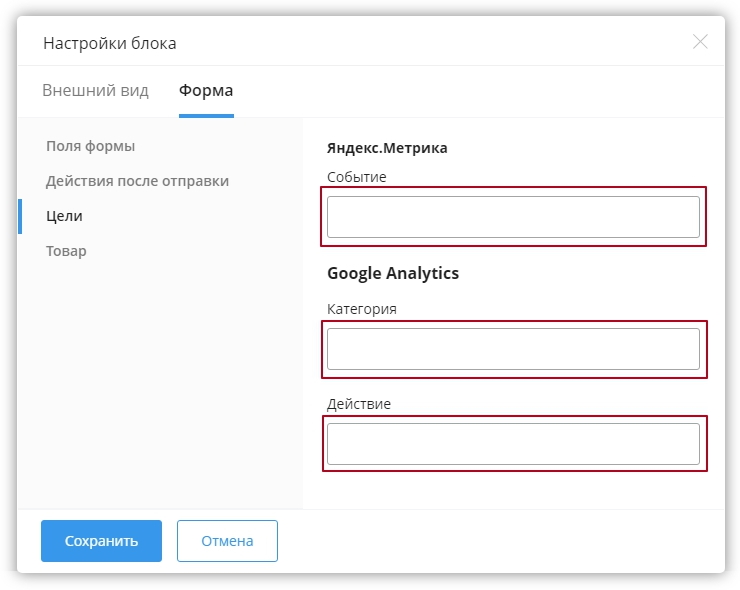Focus the Google Analytics Категория field
The image size is (740, 590).
coord(513,349)
